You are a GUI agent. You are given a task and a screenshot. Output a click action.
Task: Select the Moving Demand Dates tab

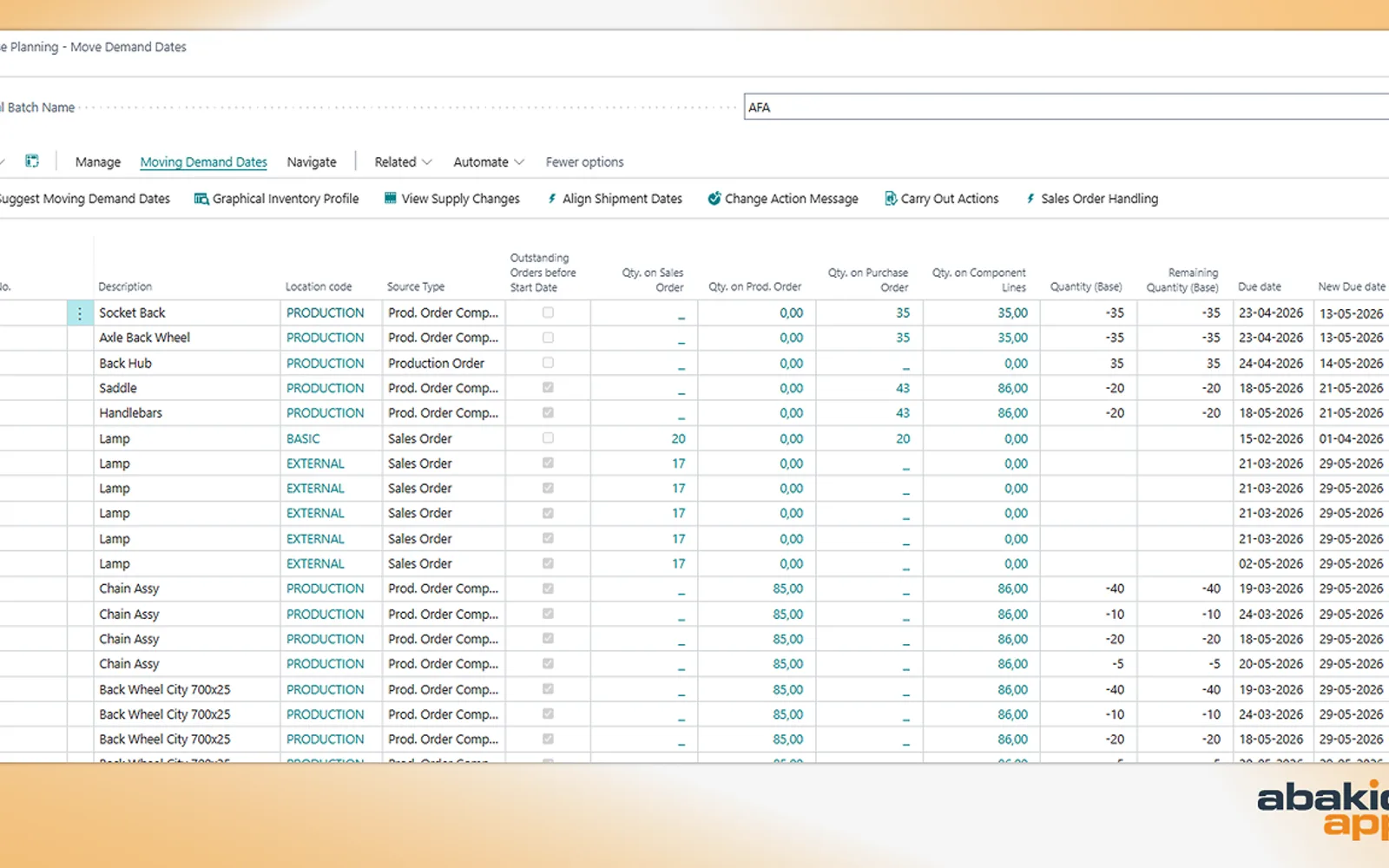point(204,162)
